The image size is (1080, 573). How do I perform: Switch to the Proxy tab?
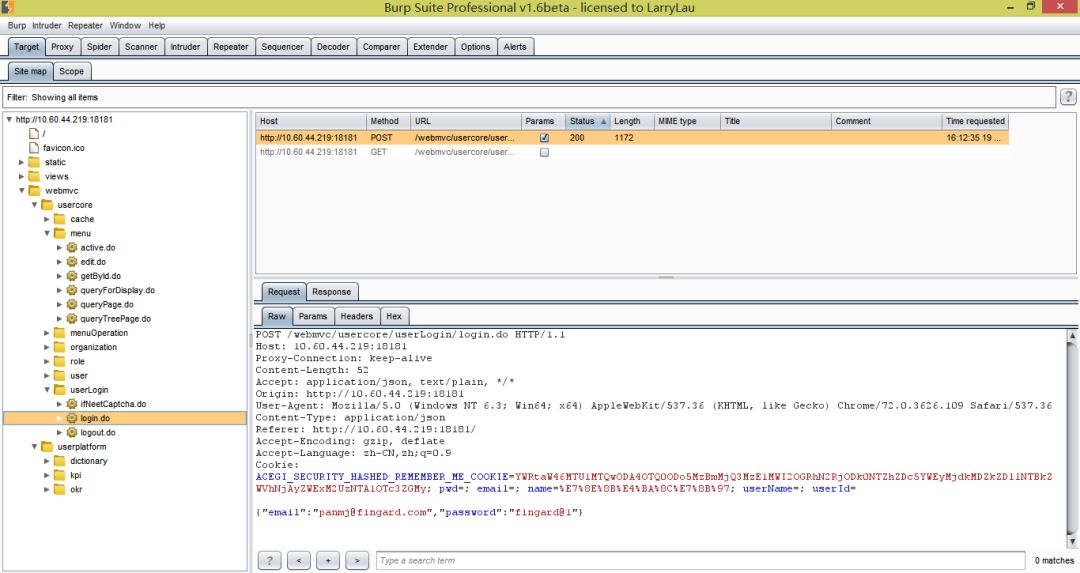[x=62, y=47]
